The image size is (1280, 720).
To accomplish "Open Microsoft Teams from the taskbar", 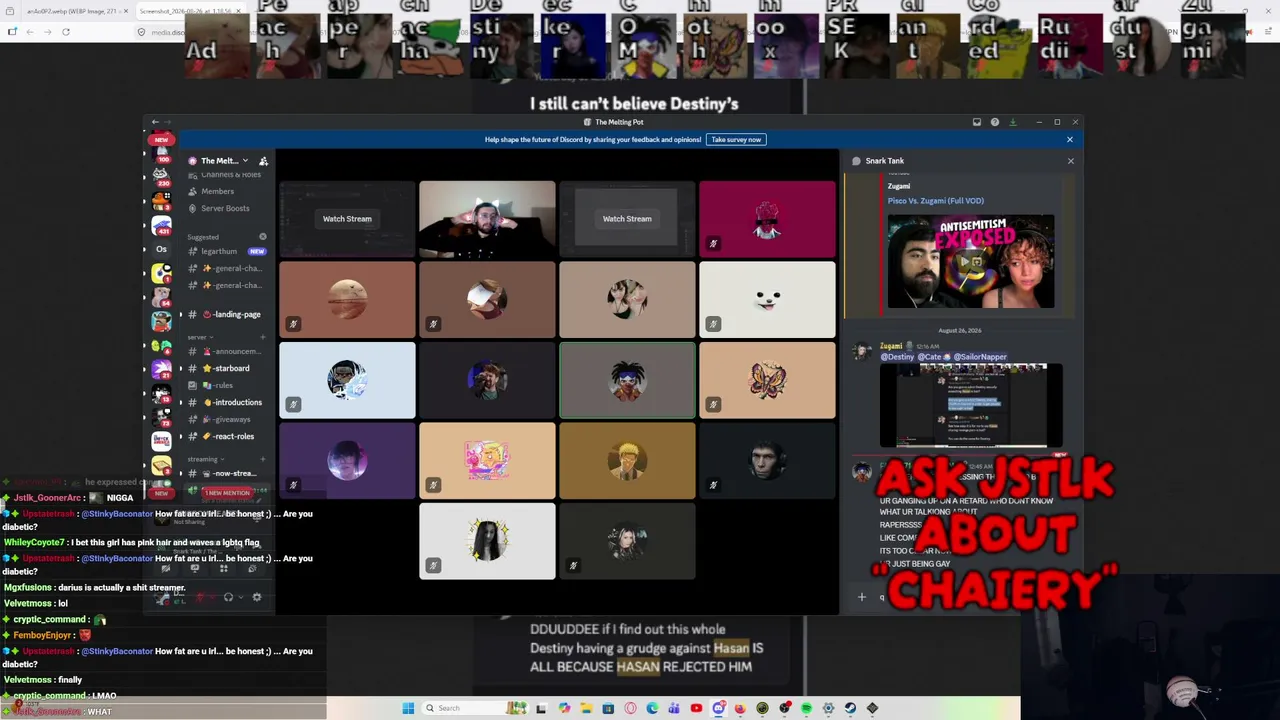I will click(x=674, y=708).
